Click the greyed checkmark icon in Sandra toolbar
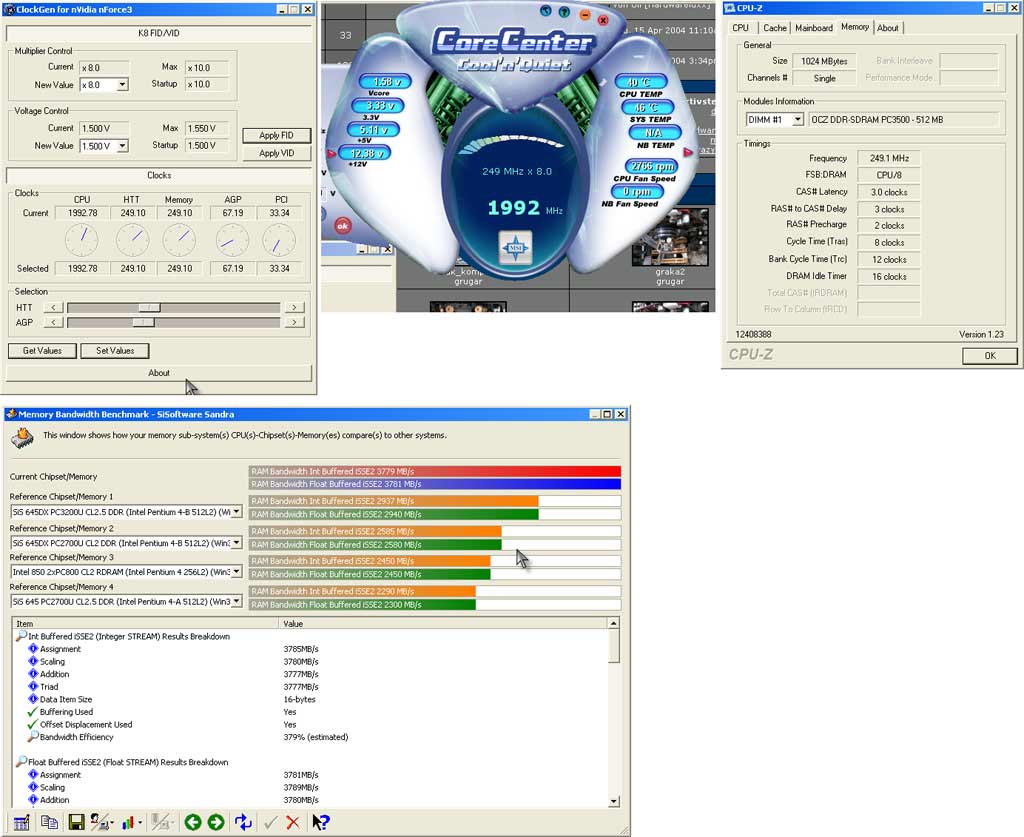Image resolution: width=1024 pixels, height=837 pixels. click(270, 823)
